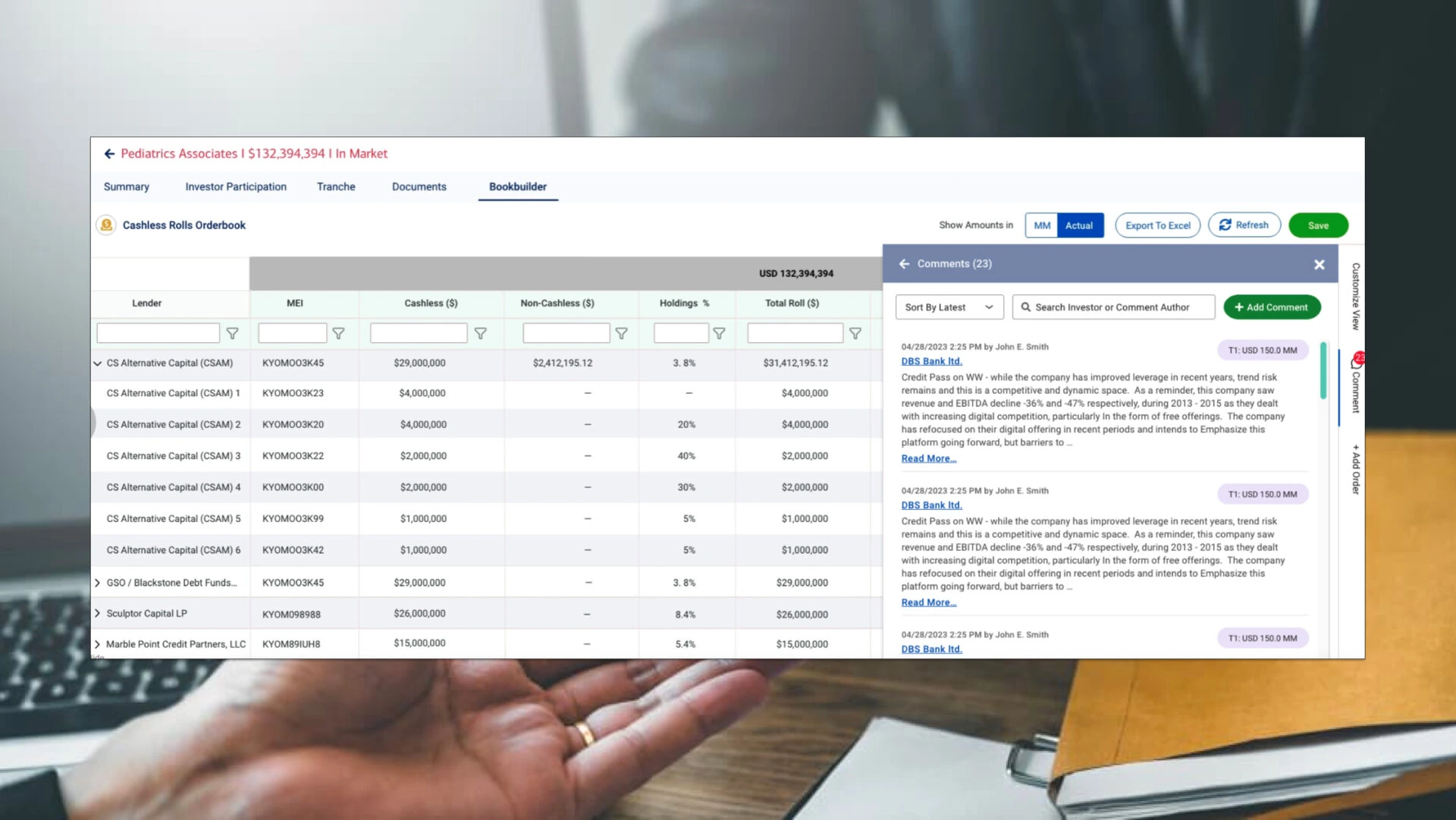Open the Investor Participation tab

pos(236,187)
